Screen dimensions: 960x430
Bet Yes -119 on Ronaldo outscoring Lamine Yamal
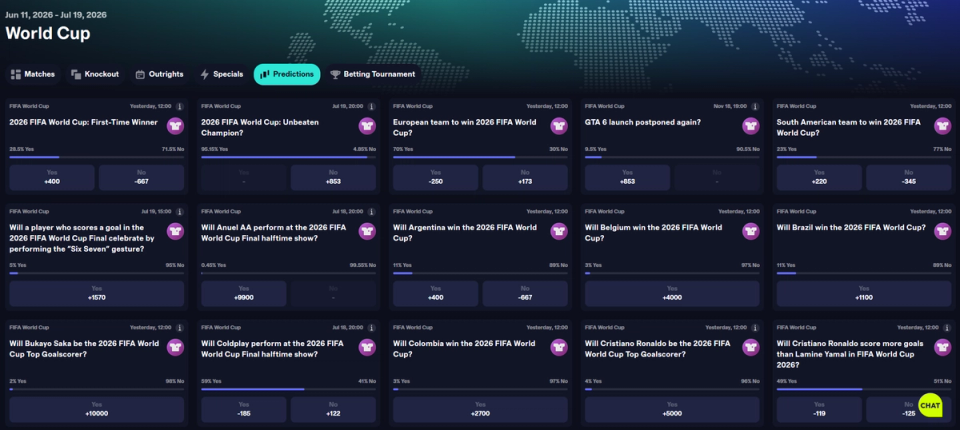pos(819,410)
